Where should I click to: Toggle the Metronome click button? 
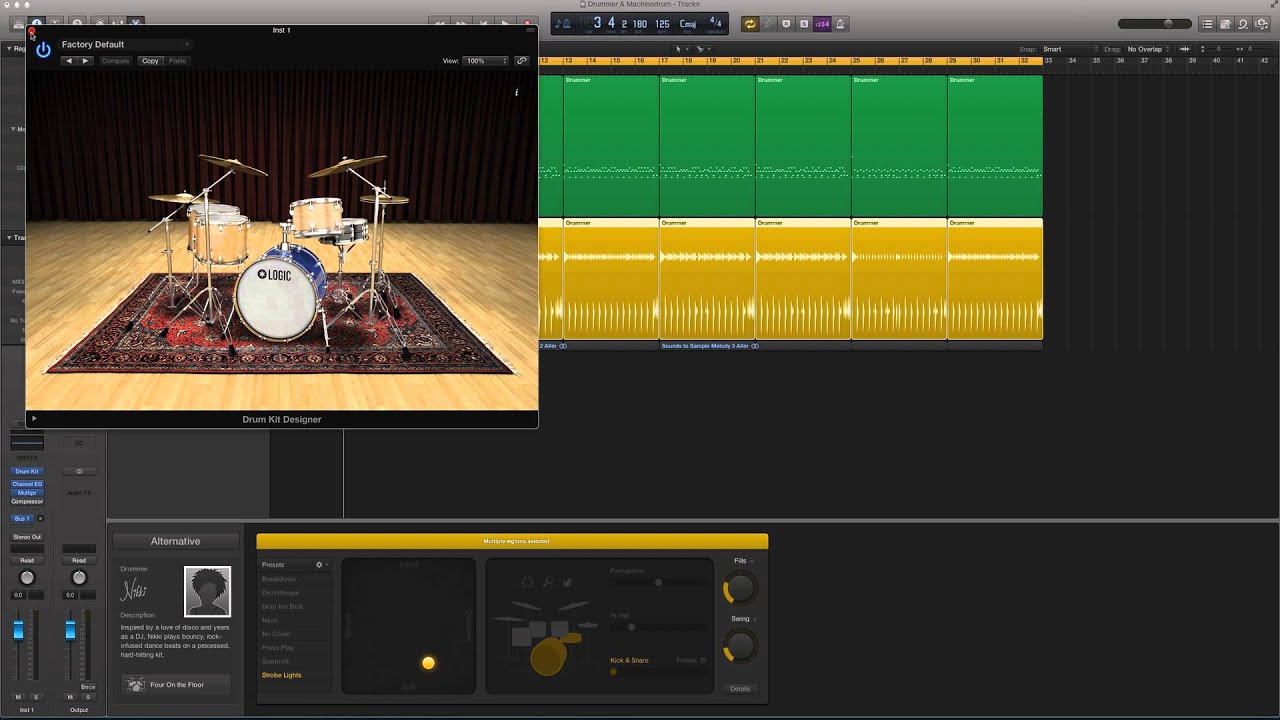click(x=840, y=23)
